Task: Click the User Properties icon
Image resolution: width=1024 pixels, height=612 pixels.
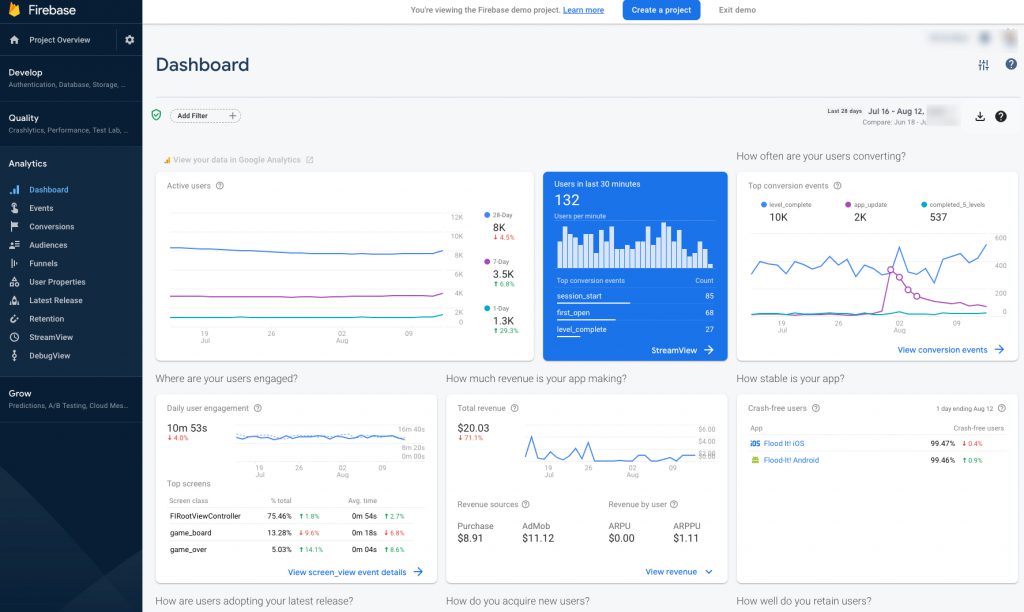Action: click(x=14, y=282)
